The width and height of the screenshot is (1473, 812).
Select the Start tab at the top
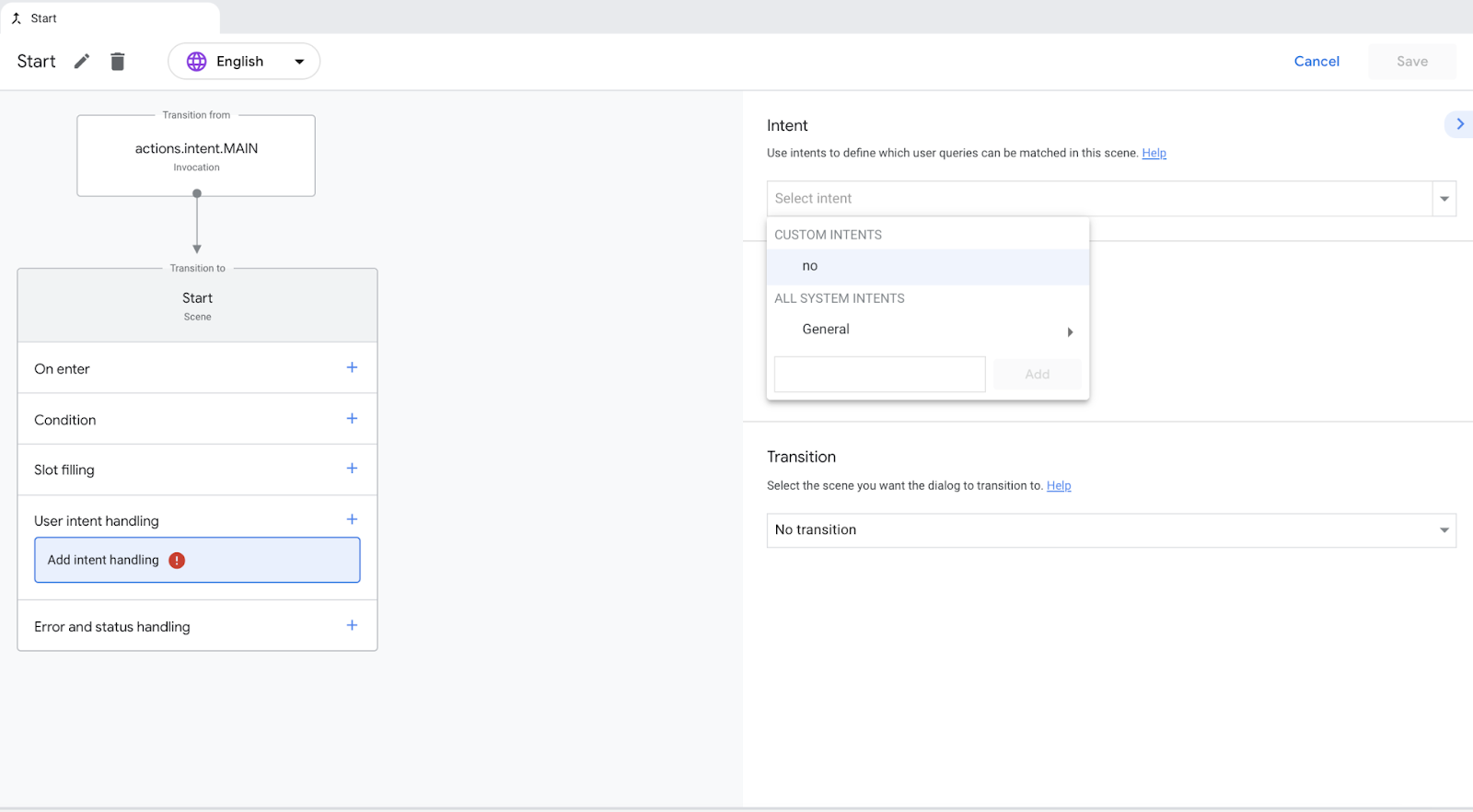click(43, 18)
